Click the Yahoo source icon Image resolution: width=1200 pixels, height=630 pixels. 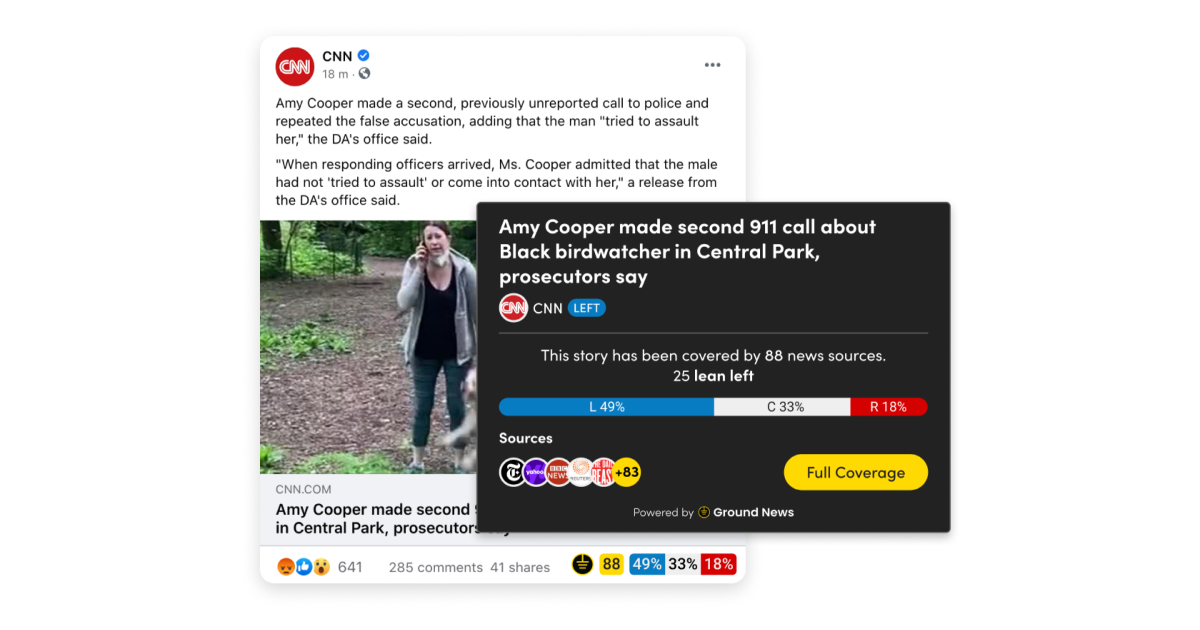(x=536, y=473)
